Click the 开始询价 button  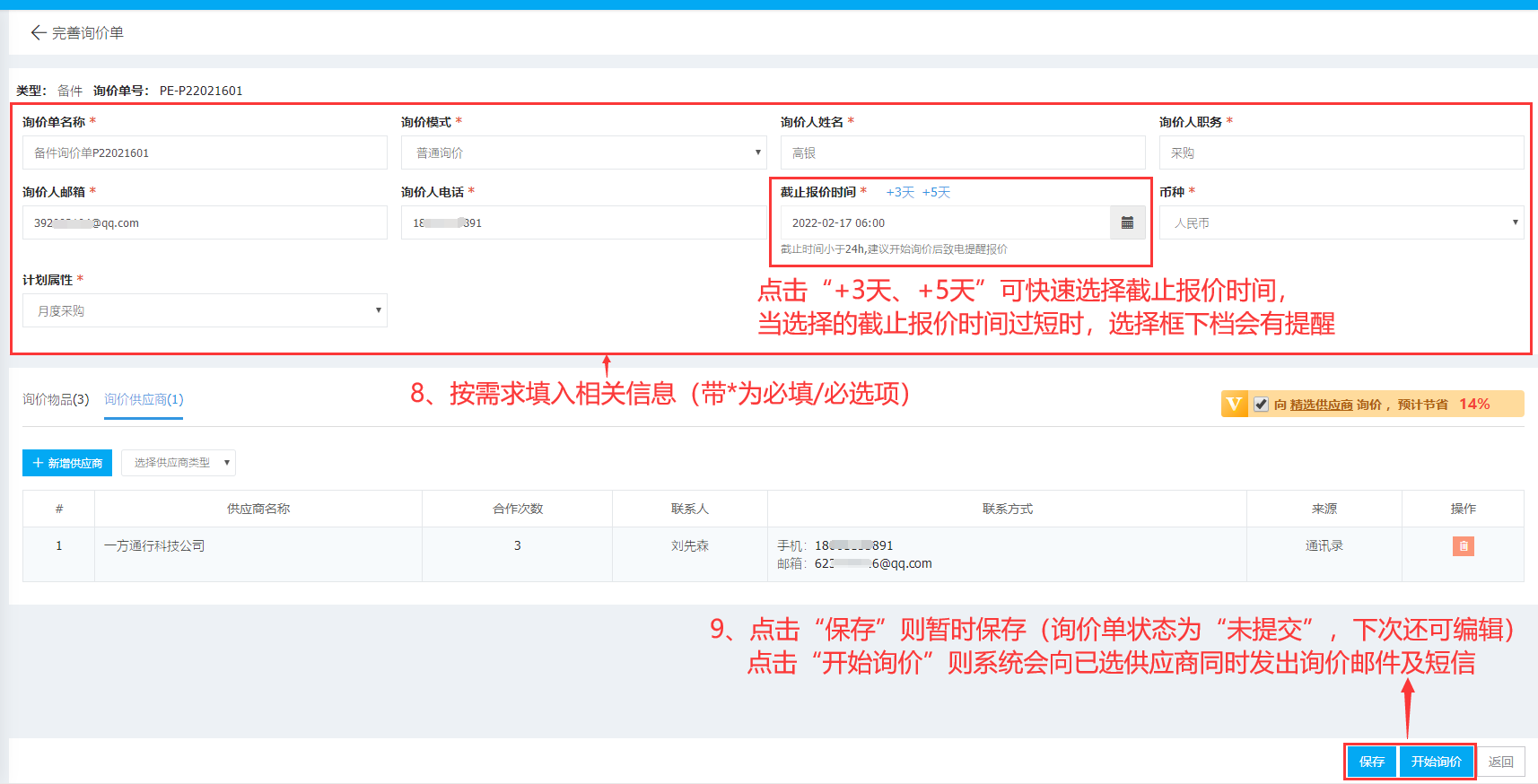click(1436, 762)
